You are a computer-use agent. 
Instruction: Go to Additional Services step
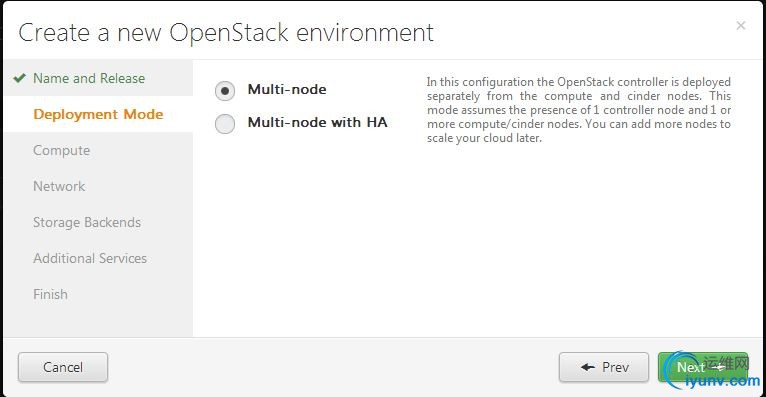pos(90,258)
